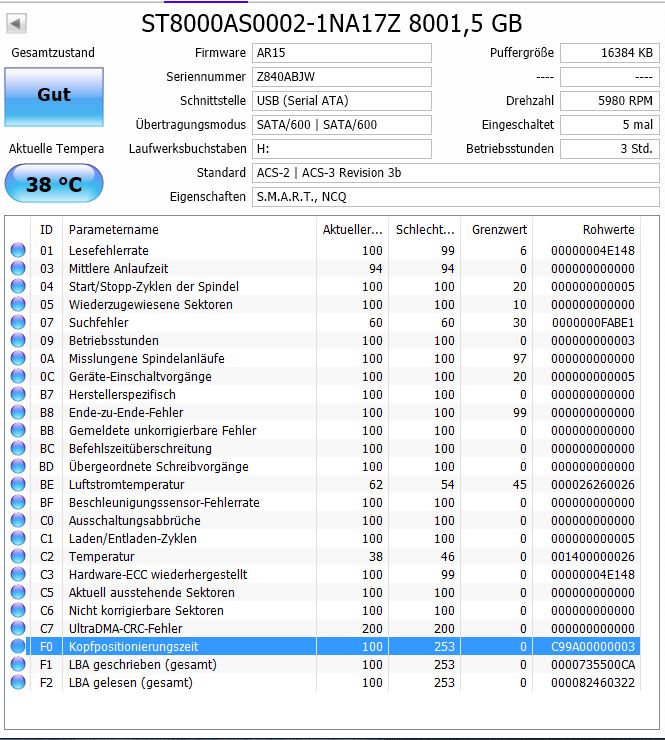Click the Eingeschaltet value 5 mal

[610, 125]
